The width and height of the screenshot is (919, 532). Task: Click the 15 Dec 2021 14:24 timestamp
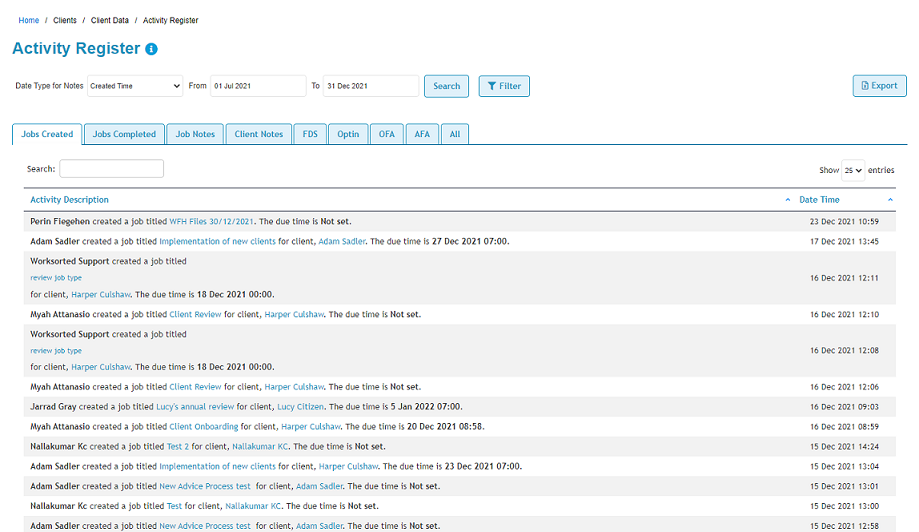(844, 446)
